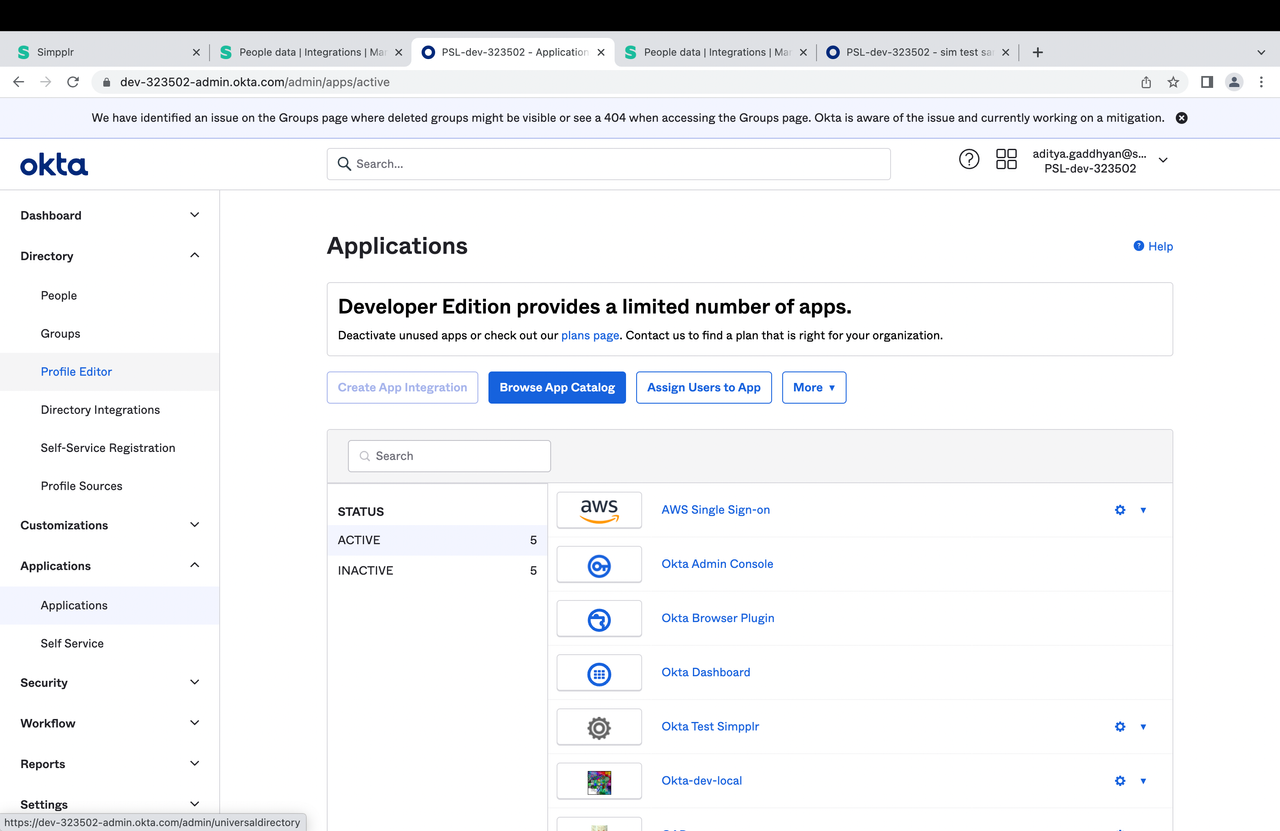Go to People in the sidebar
1280x831 pixels.
click(x=59, y=296)
